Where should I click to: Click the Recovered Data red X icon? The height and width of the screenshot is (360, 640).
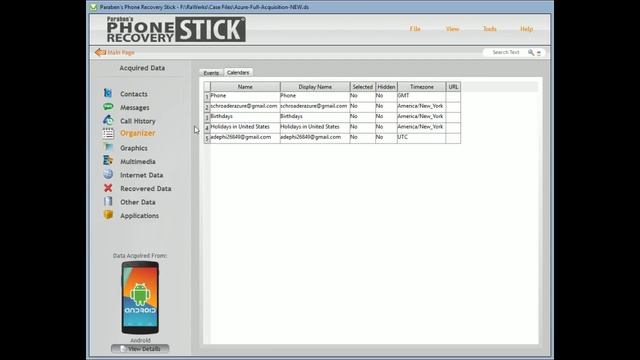(108, 188)
